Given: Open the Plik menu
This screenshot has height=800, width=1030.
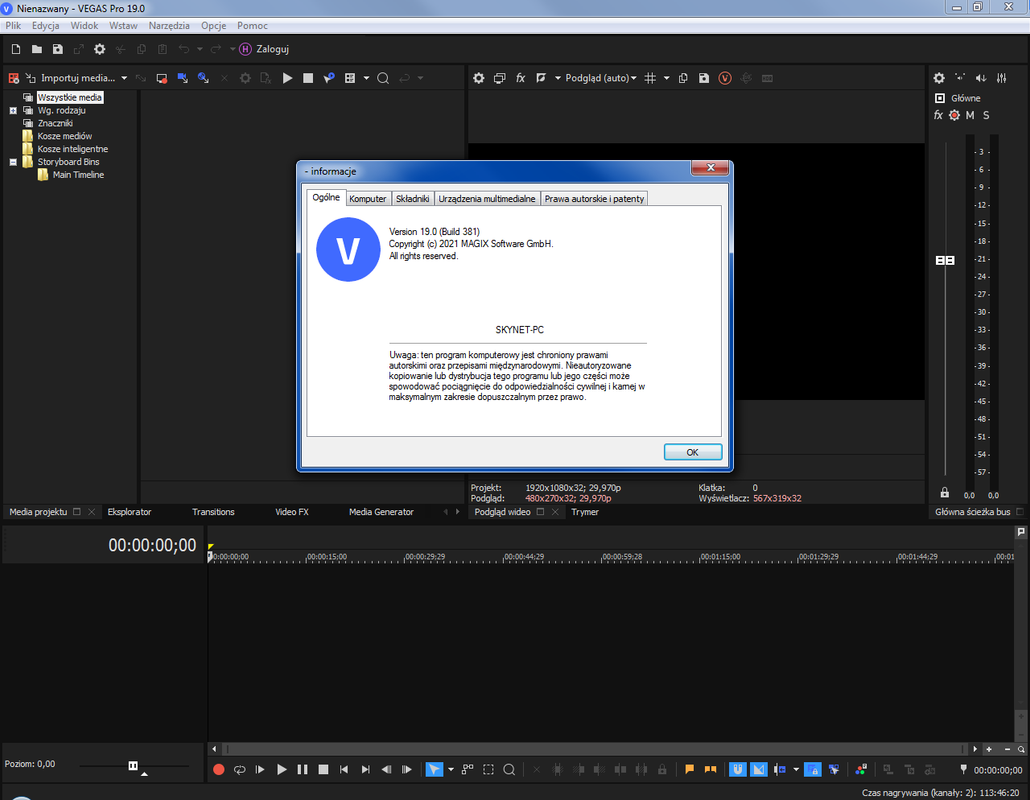Looking at the screenshot, I should click(13, 26).
